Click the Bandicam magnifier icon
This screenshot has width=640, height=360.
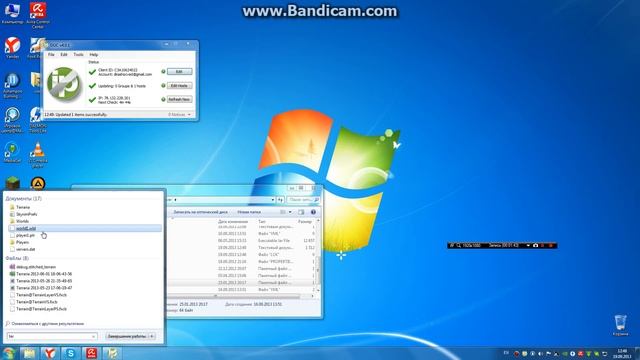(x=458, y=245)
